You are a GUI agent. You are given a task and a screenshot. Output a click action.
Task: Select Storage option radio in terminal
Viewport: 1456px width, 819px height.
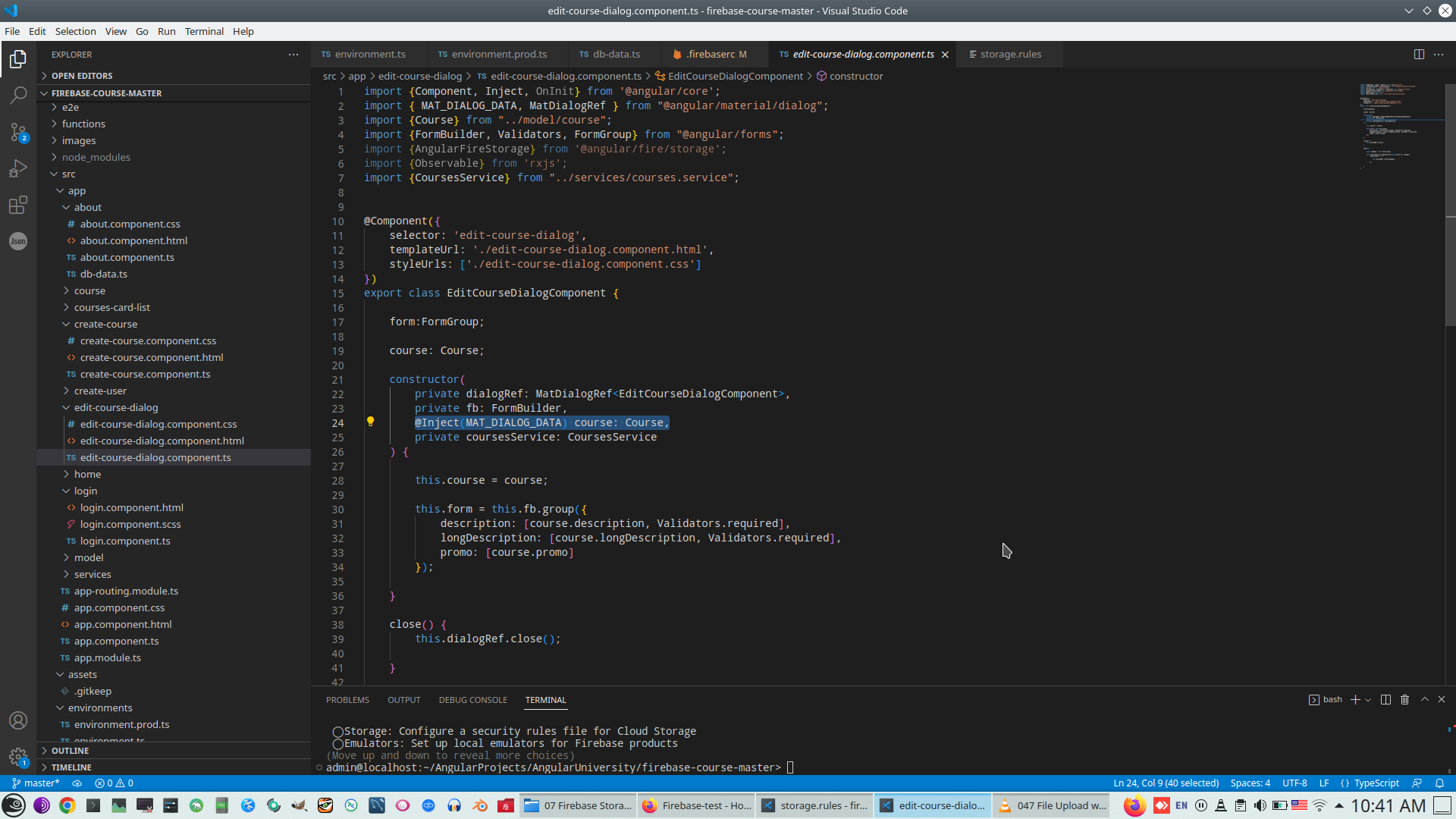pos(338,732)
